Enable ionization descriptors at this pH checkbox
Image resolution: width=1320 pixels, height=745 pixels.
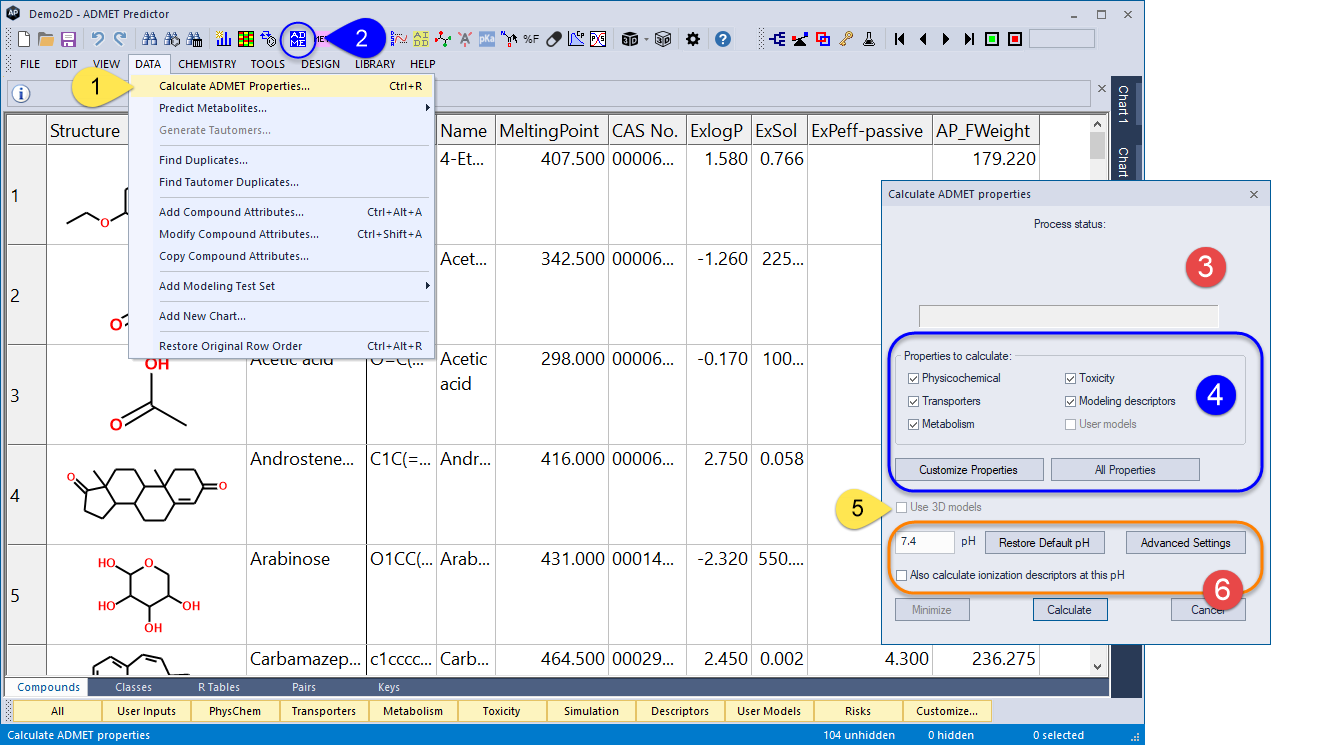[903, 575]
